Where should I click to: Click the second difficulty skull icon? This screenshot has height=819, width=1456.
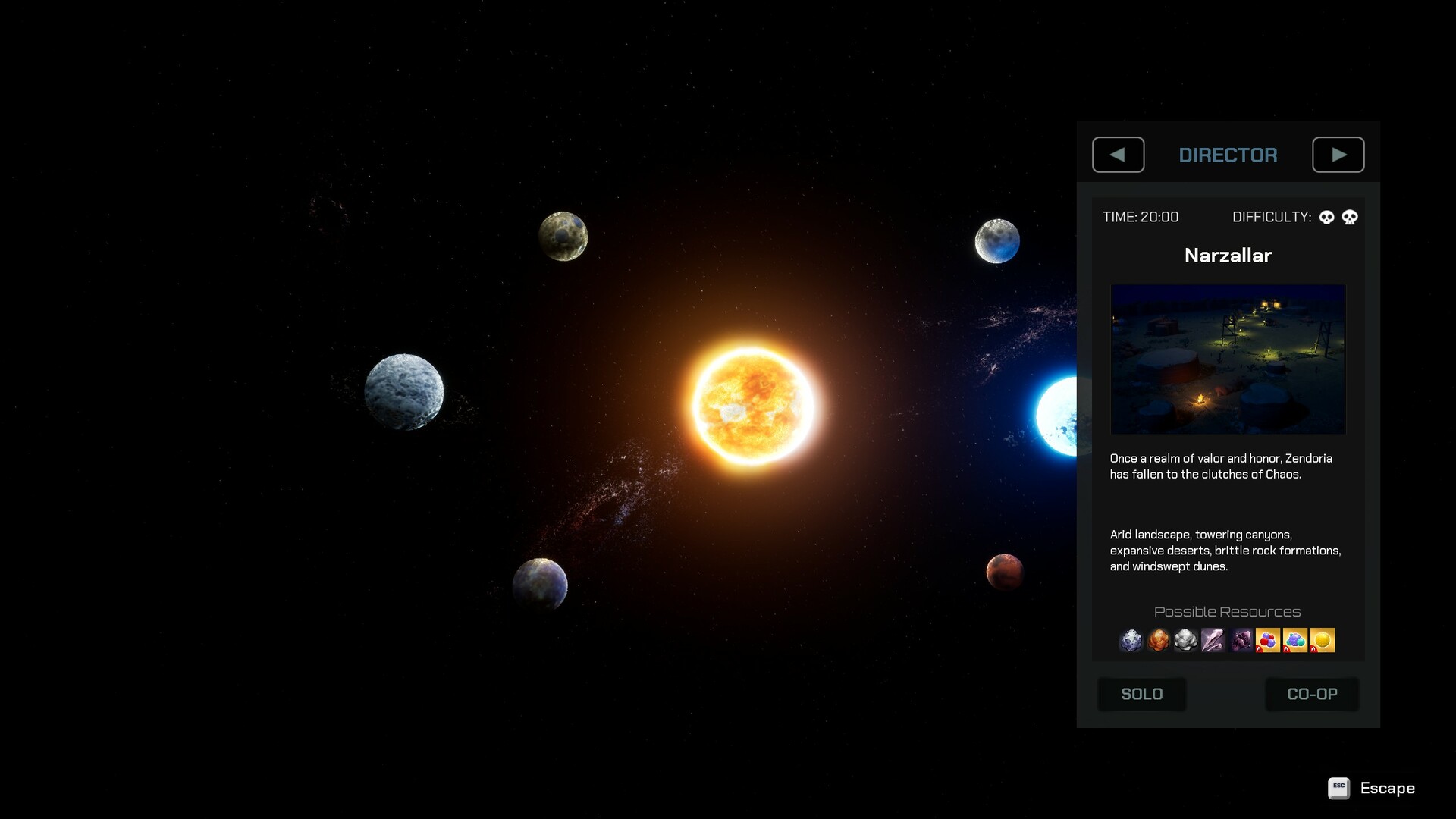pos(1351,218)
